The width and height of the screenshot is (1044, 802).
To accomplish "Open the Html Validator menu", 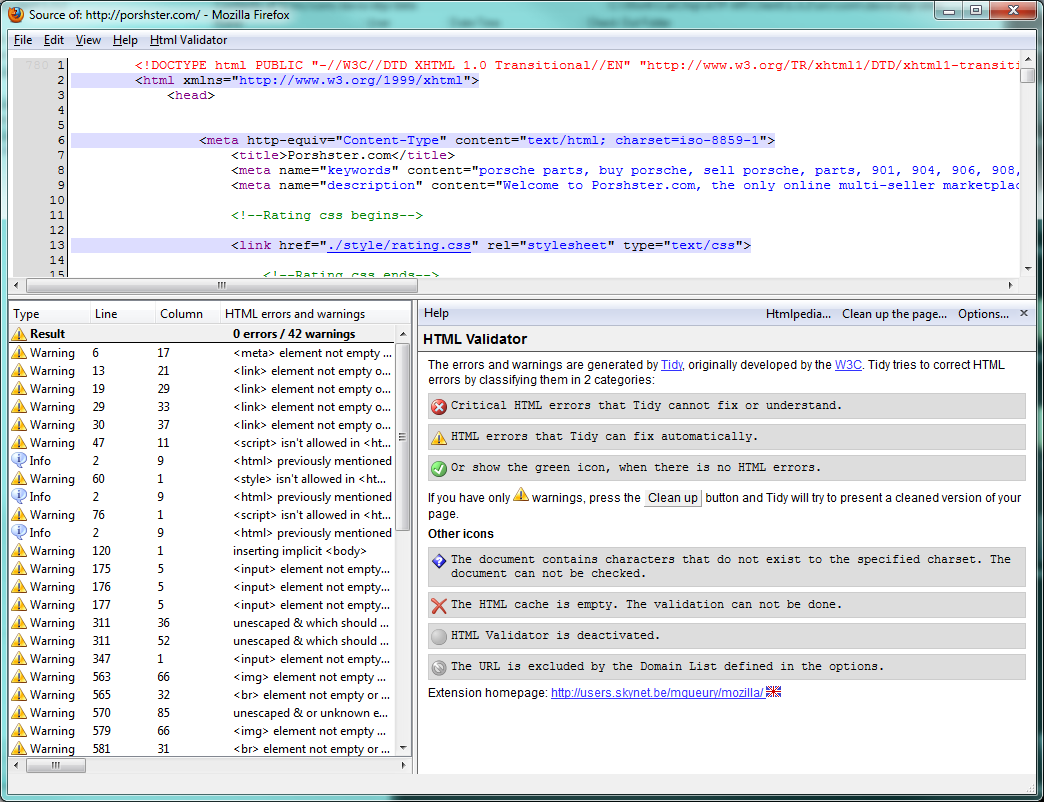I will click(188, 40).
